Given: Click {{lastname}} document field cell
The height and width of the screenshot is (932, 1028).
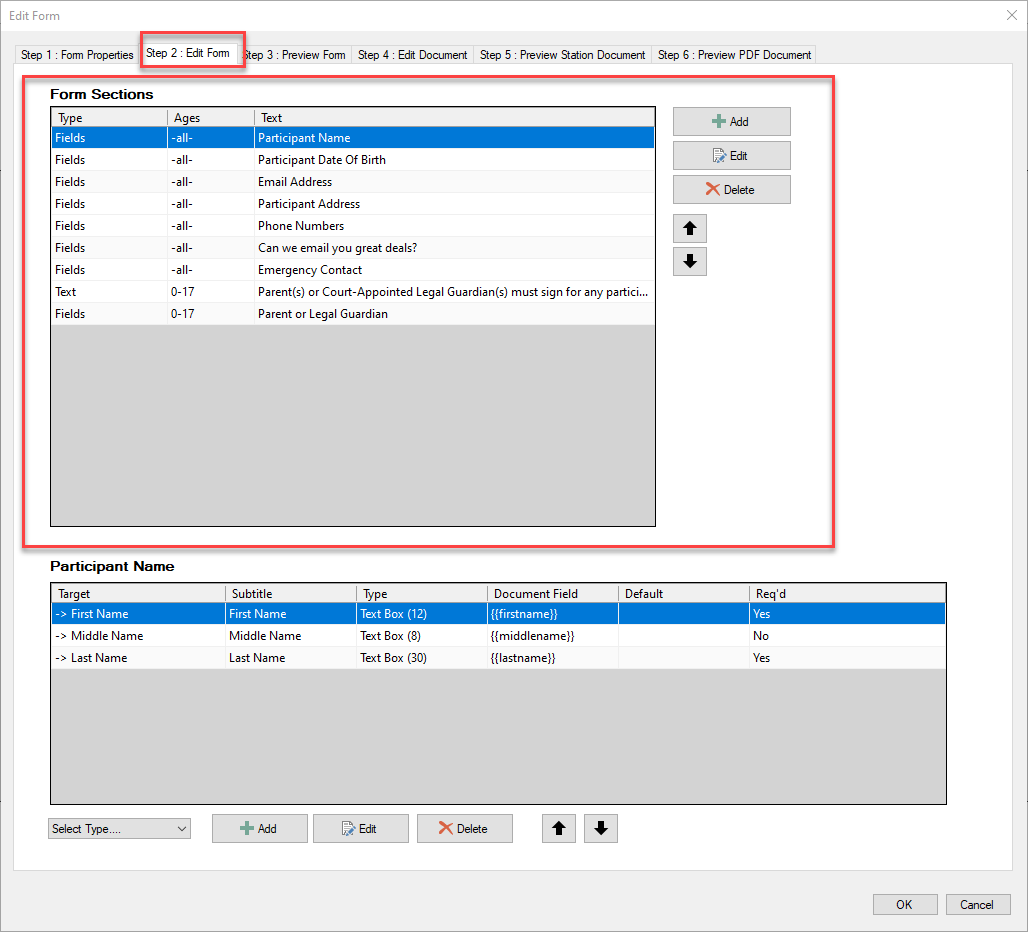Looking at the screenshot, I should tap(553, 657).
